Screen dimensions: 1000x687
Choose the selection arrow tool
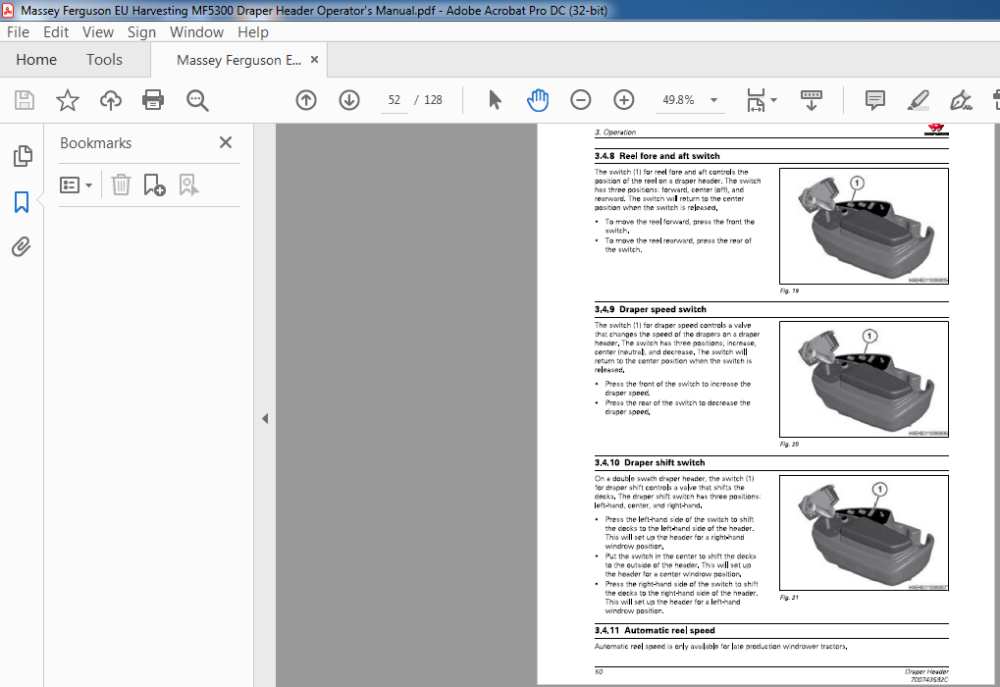click(494, 100)
